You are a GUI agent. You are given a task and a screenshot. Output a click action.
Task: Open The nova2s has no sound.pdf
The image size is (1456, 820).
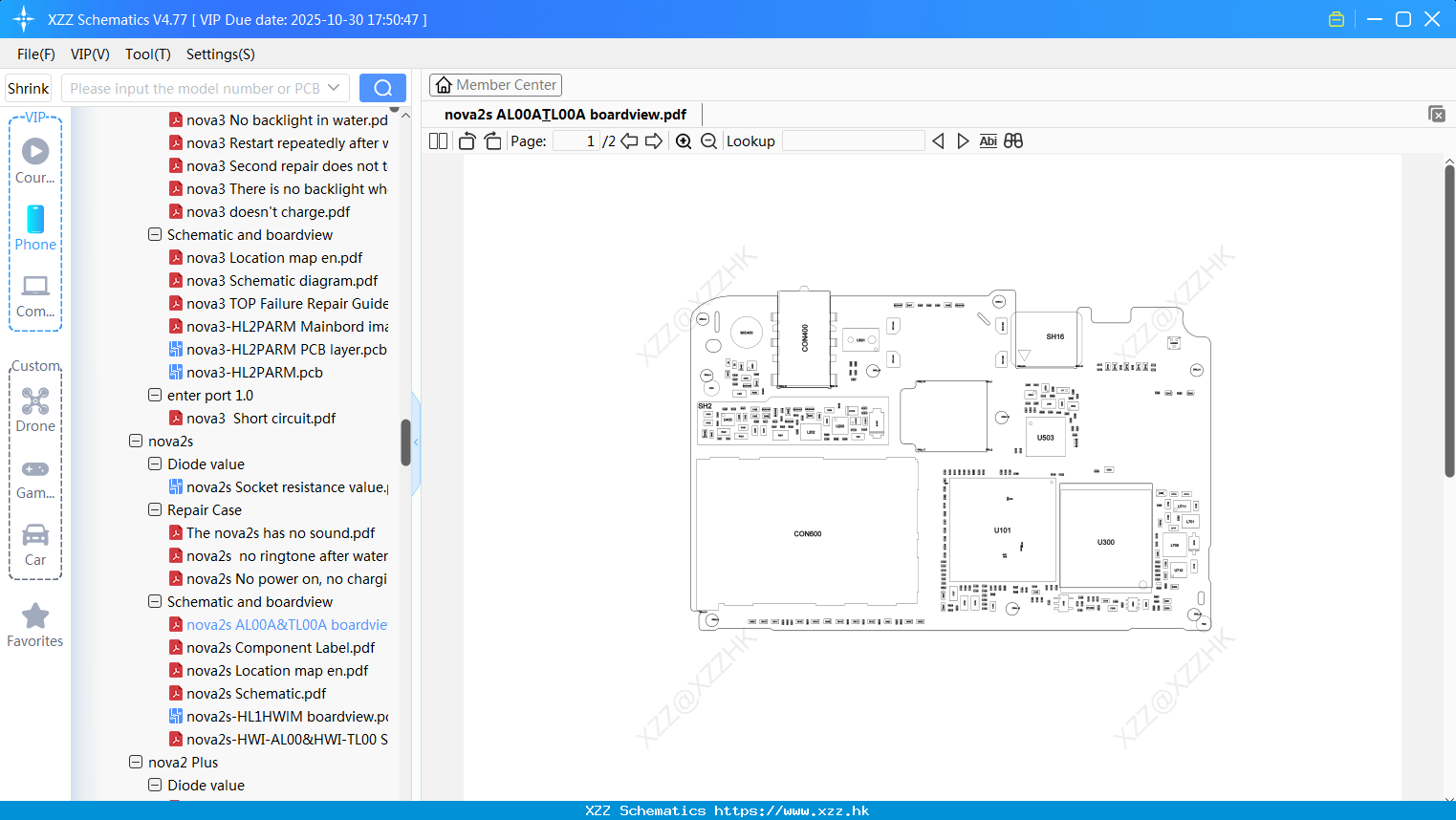point(272,532)
